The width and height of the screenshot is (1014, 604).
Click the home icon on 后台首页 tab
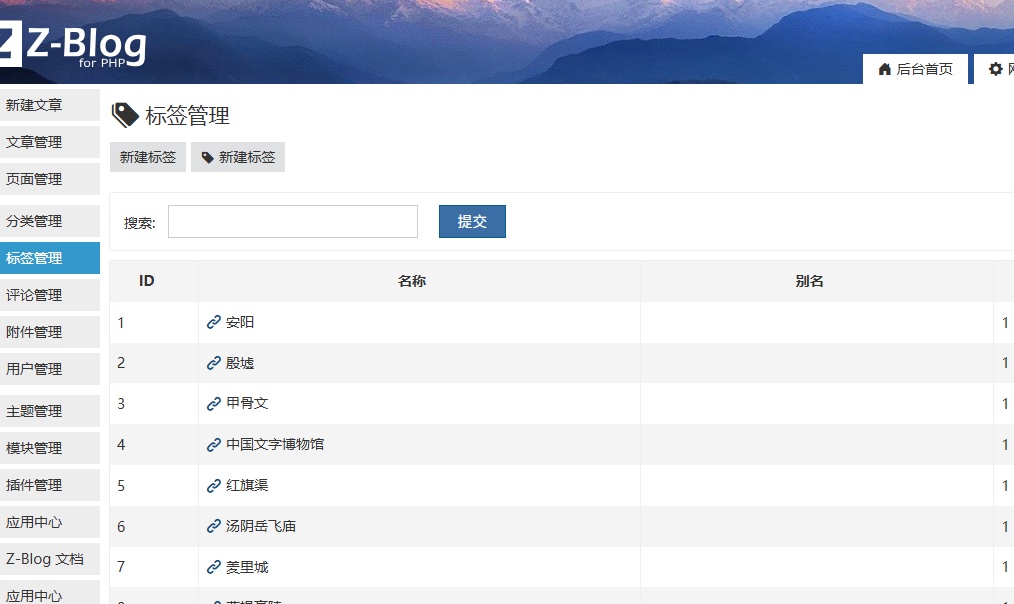[x=885, y=69]
